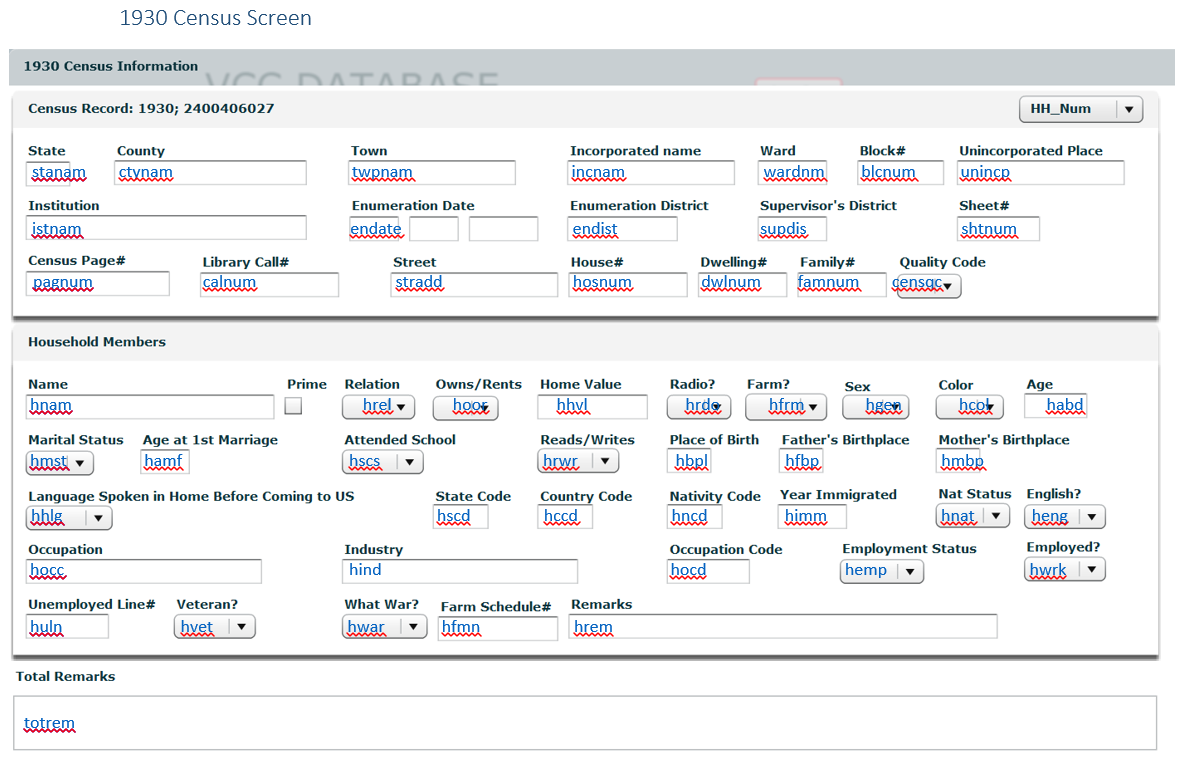Expand the Relation dropdown
1180x780 pixels.
point(378,407)
